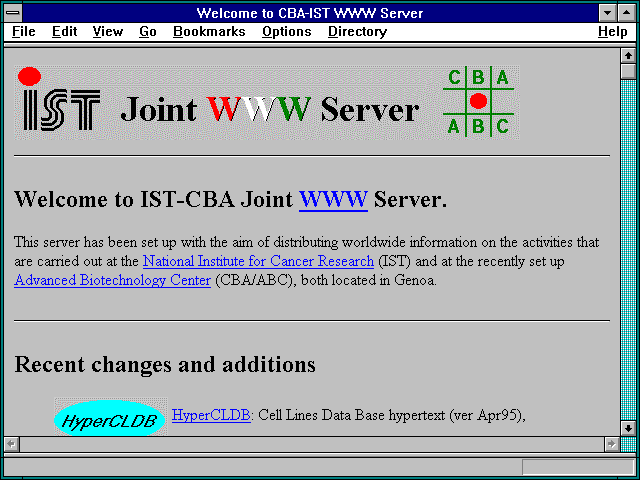Click the window title 'Welcome to CBA-IST WWW Server'
The width and height of the screenshot is (640, 480).
[x=310, y=13]
